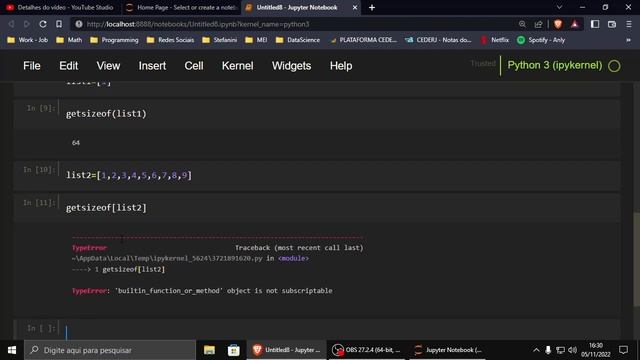Click the zoom magnifier icon in address bar
This screenshot has width=640, height=360.
click(x=522, y=24)
